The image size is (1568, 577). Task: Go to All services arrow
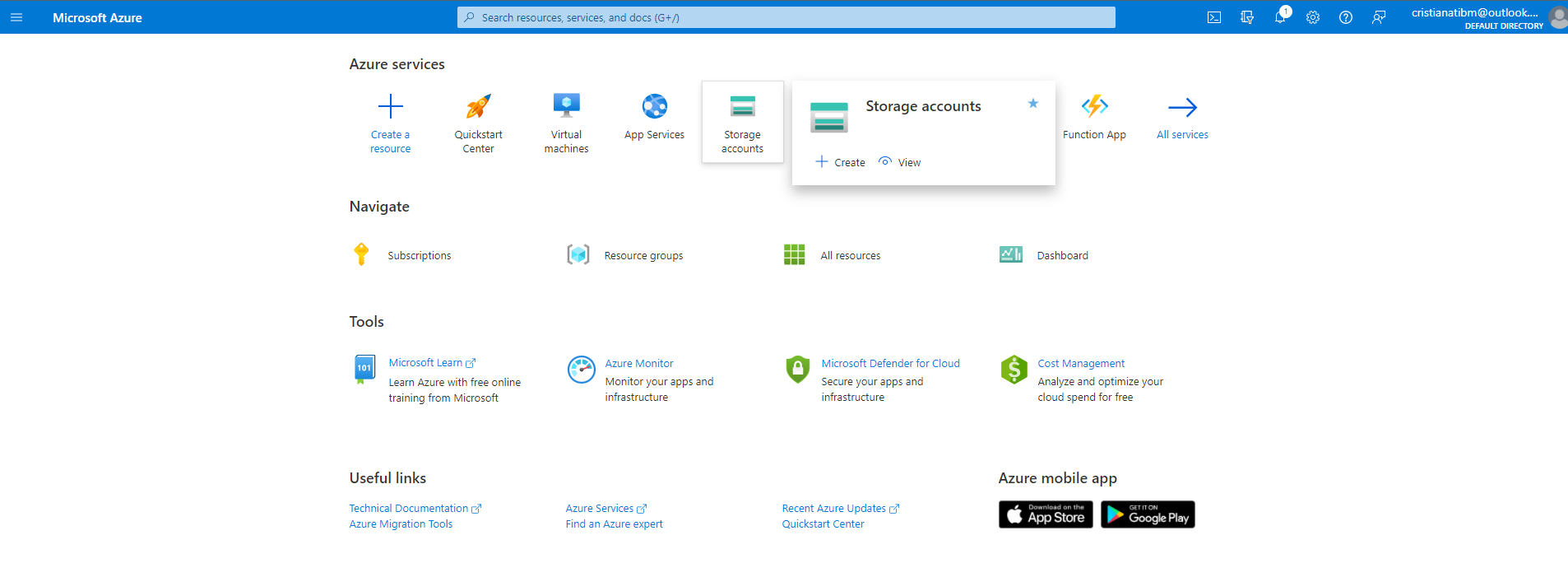coord(1182,107)
